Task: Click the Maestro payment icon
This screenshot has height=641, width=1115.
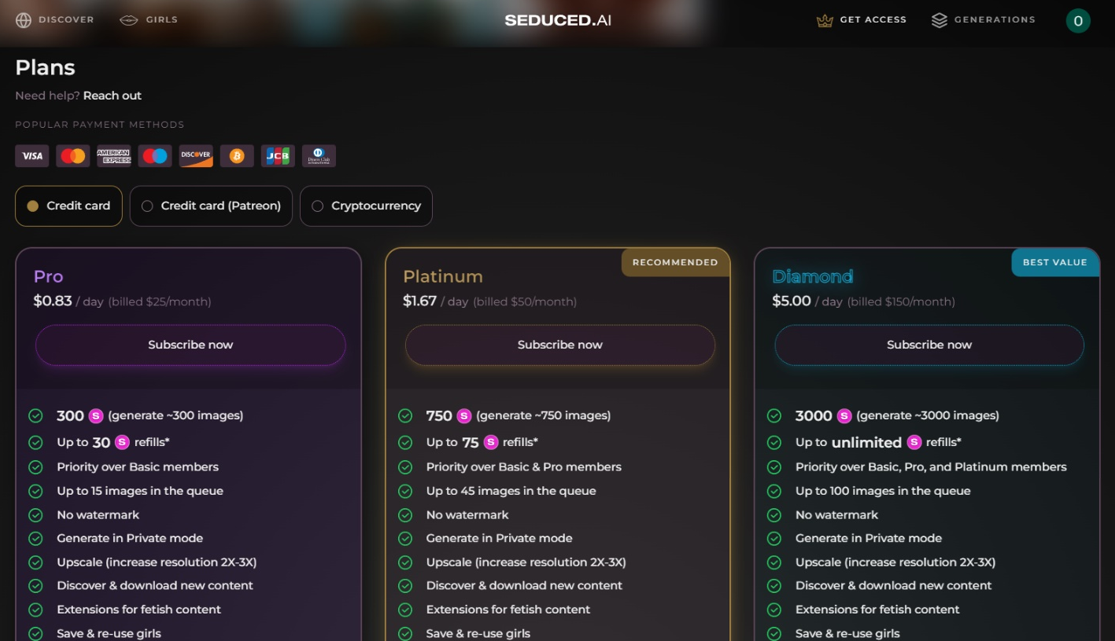Action: 155,156
